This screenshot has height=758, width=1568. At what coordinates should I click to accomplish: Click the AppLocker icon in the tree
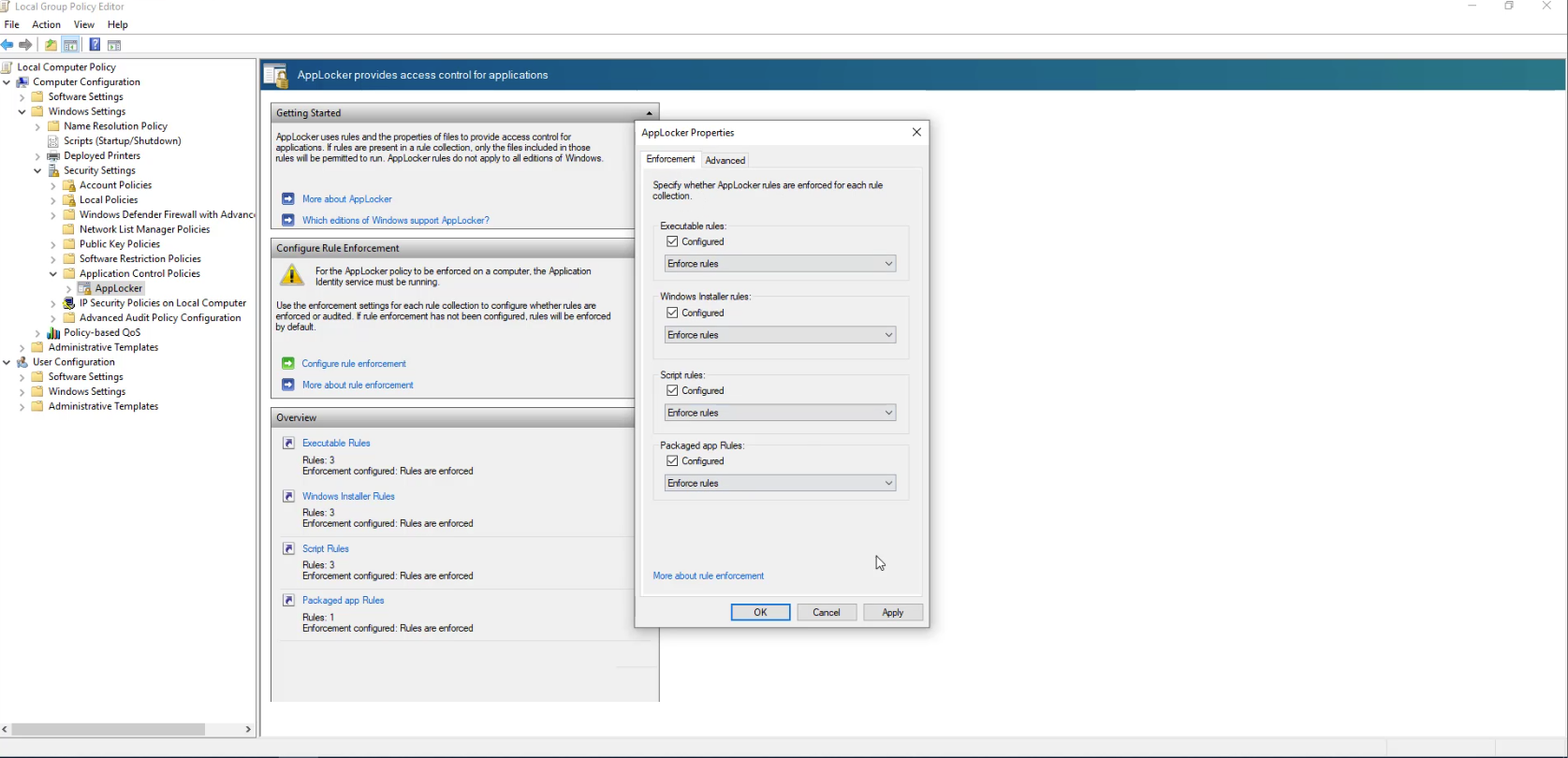point(84,288)
